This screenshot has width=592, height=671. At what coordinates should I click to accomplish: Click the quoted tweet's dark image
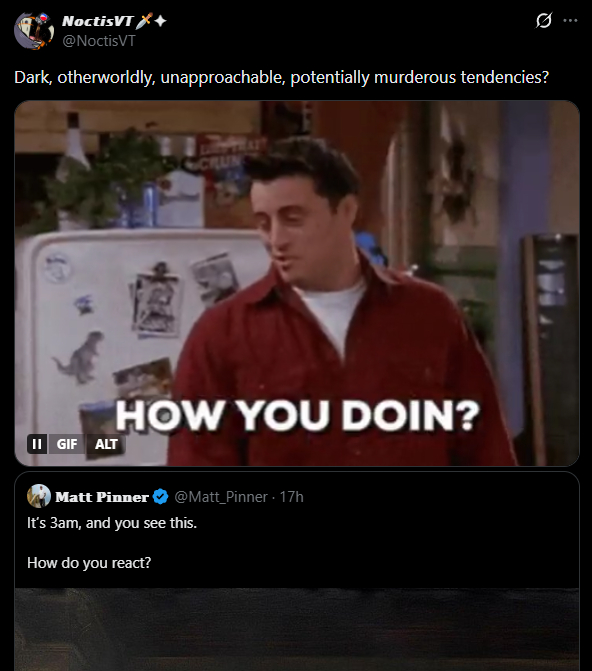(297, 629)
